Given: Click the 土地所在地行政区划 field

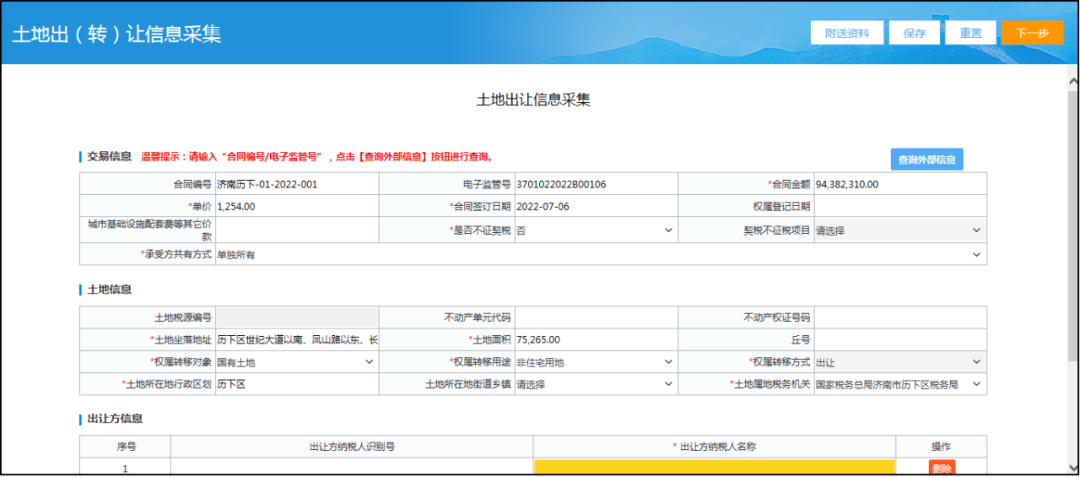Looking at the screenshot, I should (x=296, y=384).
